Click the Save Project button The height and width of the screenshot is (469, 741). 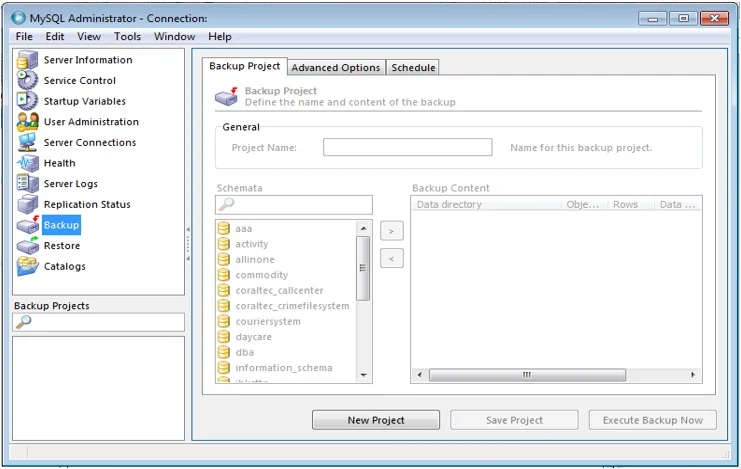click(x=514, y=420)
